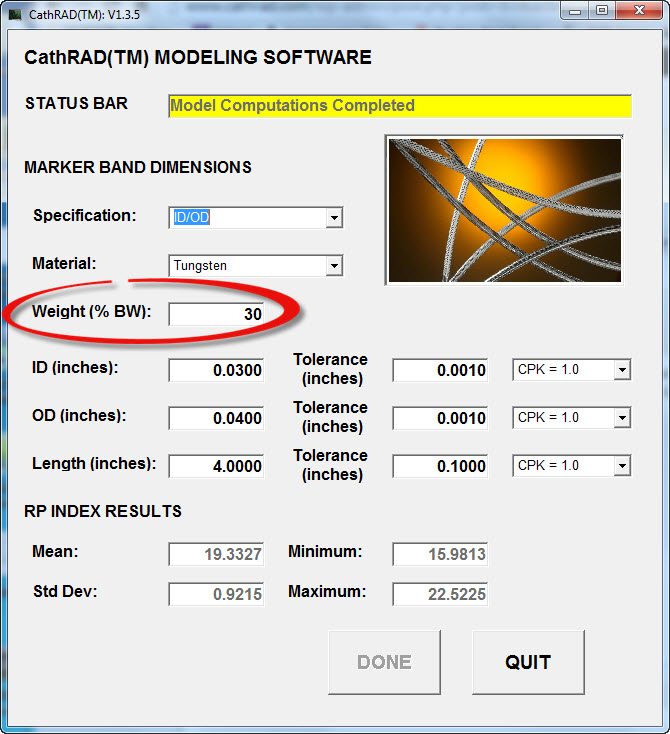The image size is (670, 734).
Task: Click the Mean result value 19.3327
Action: click(216, 554)
